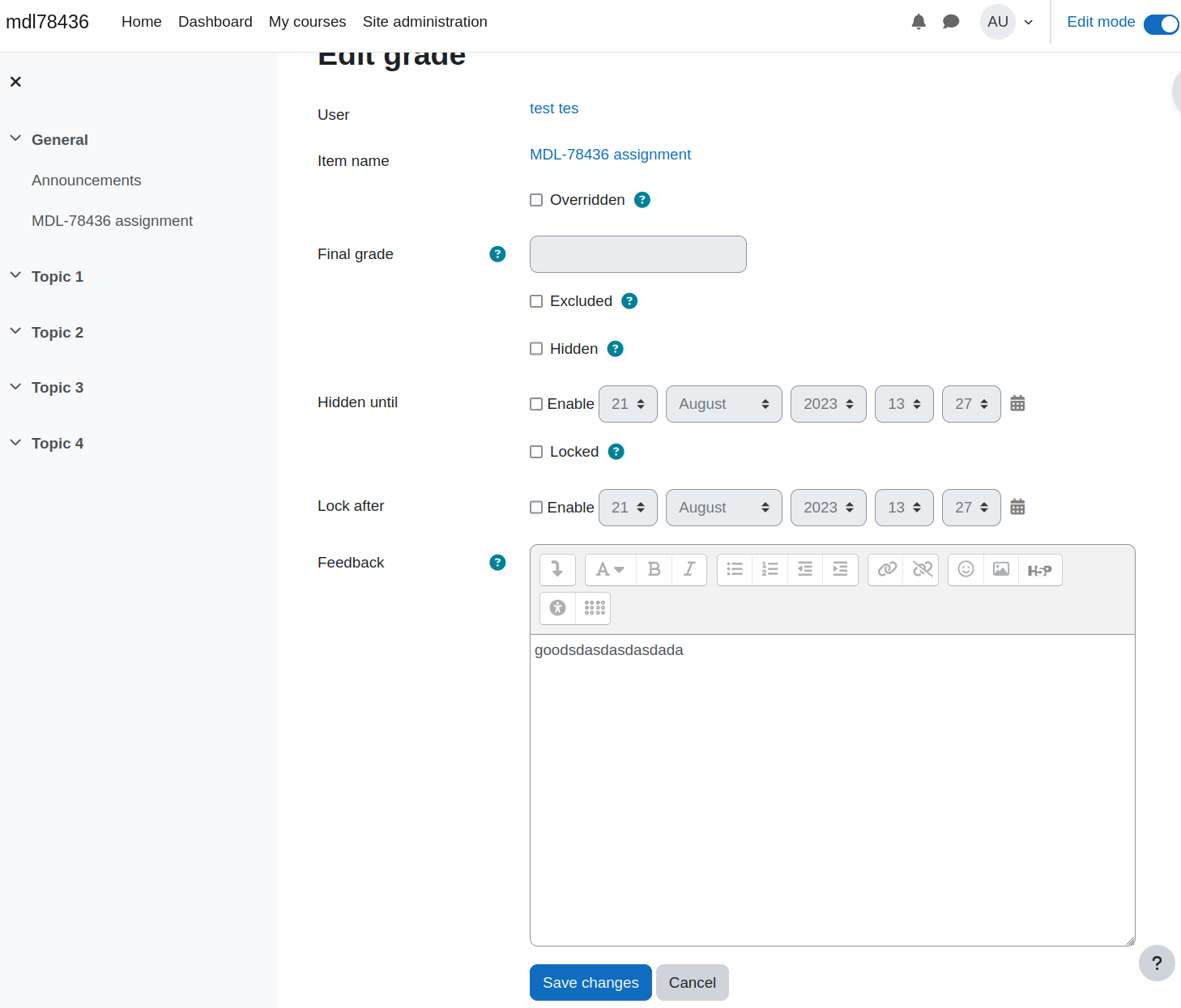The image size is (1181, 1008).
Task: Show help for Overridden
Action: [x=642, y=200]
